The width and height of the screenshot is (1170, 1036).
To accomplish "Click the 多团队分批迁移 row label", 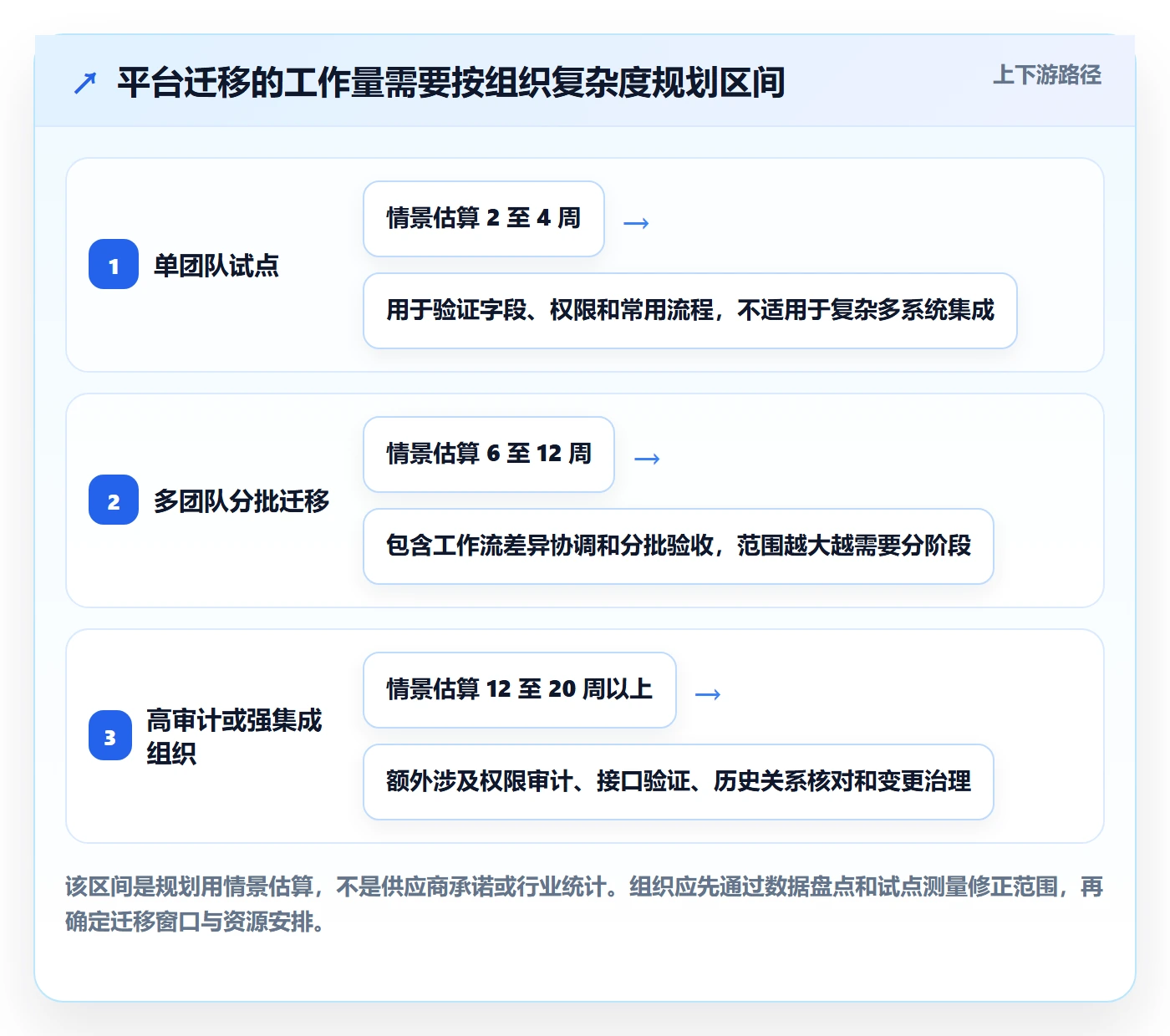I will click(x=242, y=500).
